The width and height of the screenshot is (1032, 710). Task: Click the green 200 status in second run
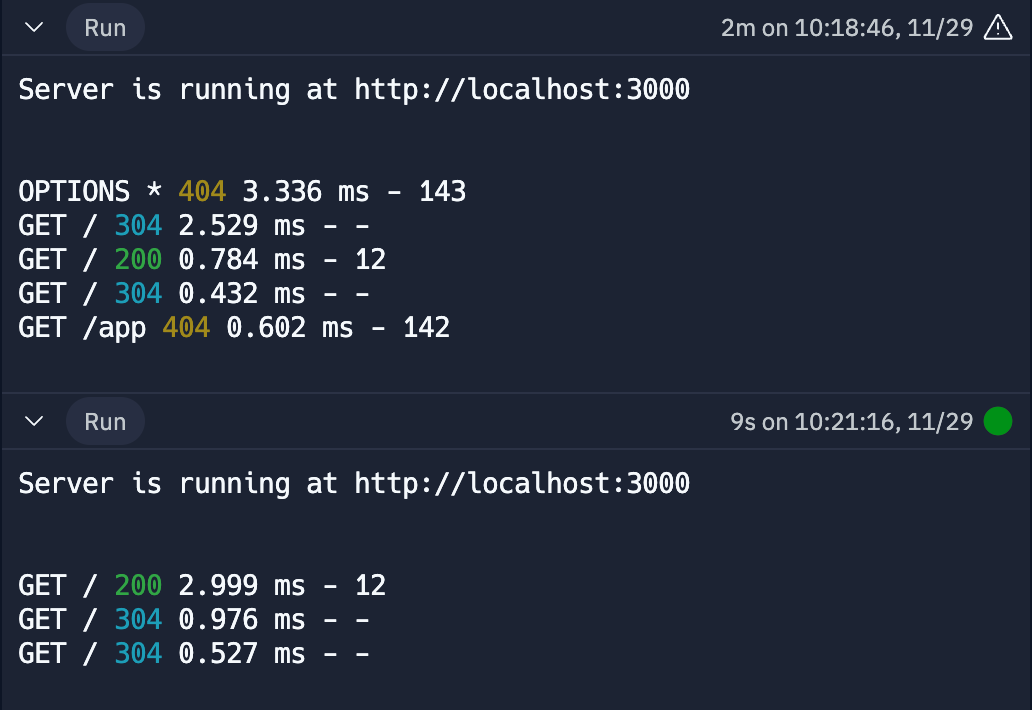click(x=138, y=585)
